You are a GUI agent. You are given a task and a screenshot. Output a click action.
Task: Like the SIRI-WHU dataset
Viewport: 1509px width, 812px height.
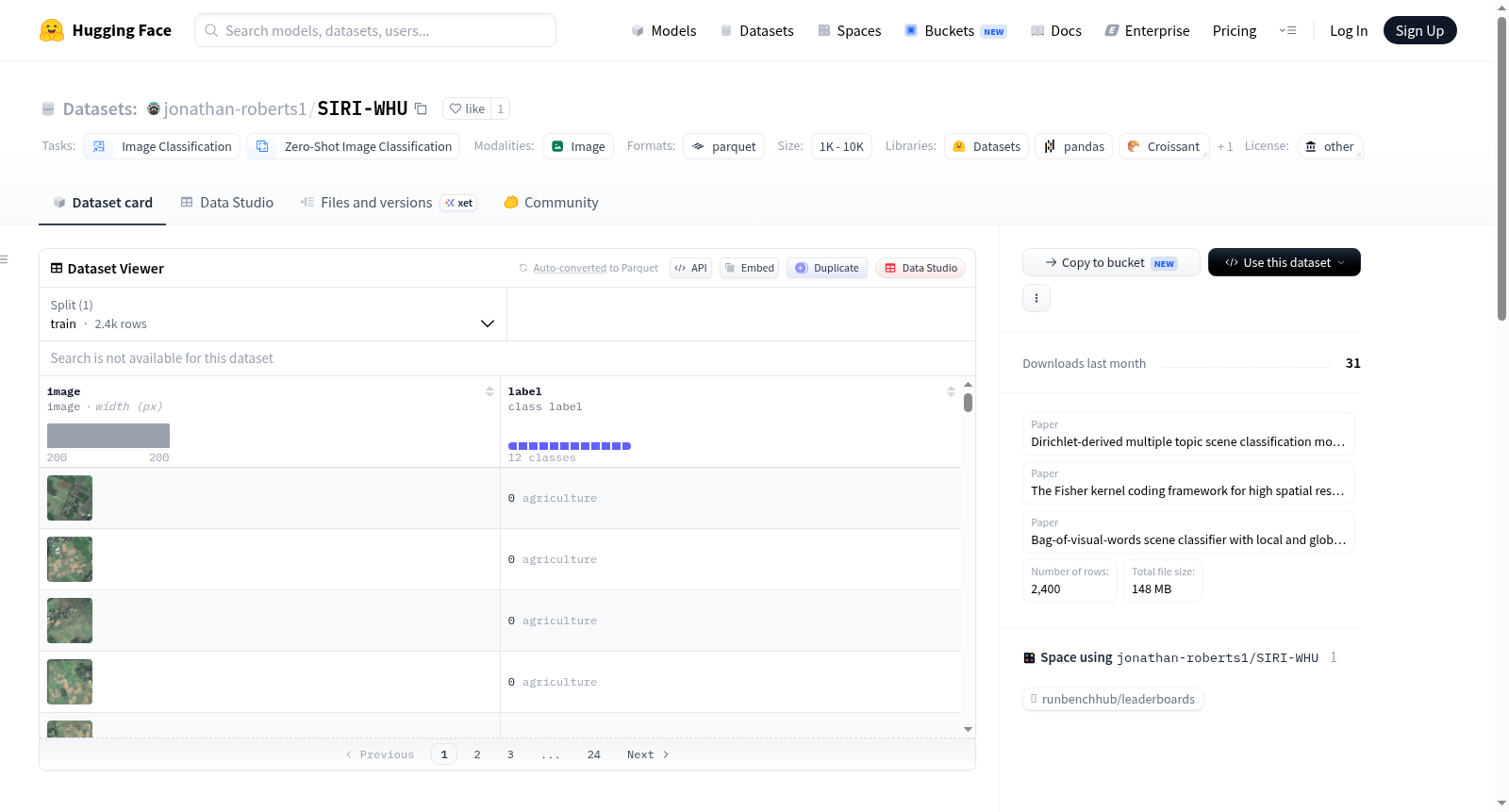467,108
